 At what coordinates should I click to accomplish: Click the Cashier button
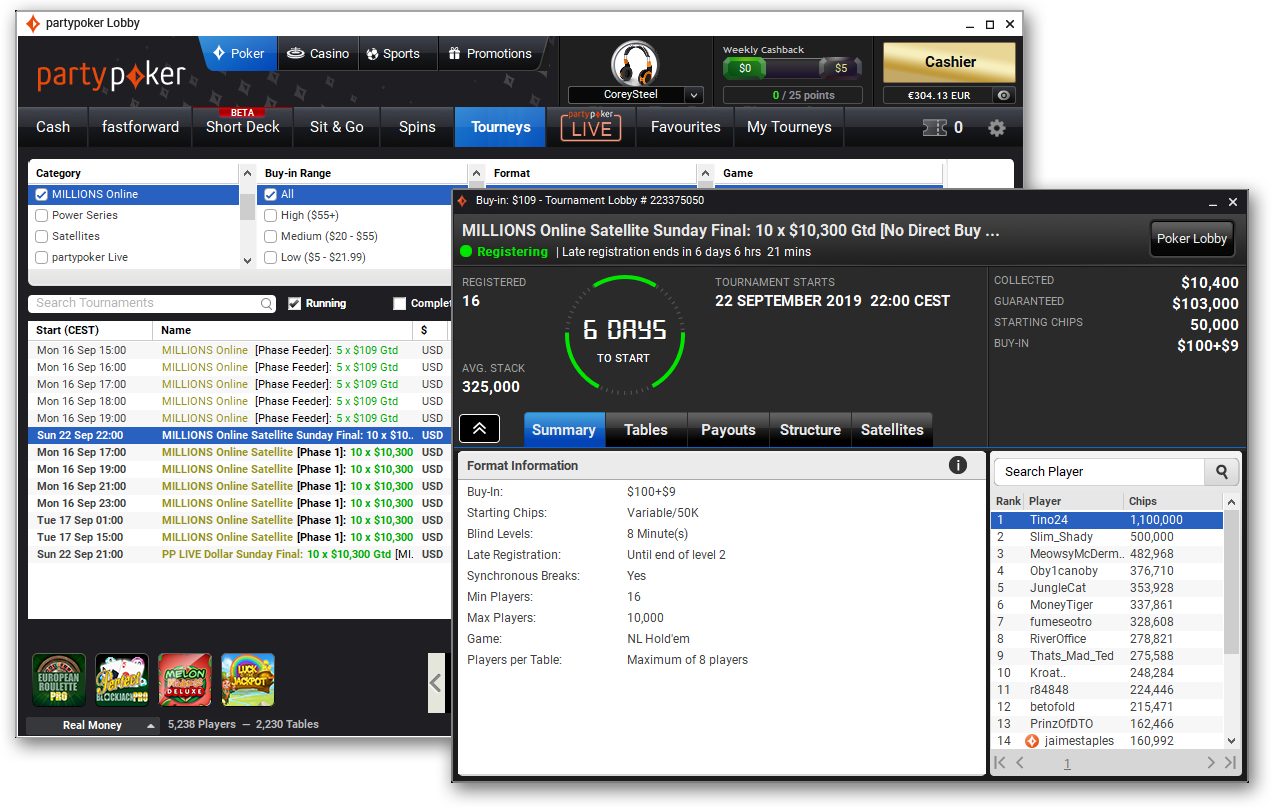pos(949,62)
